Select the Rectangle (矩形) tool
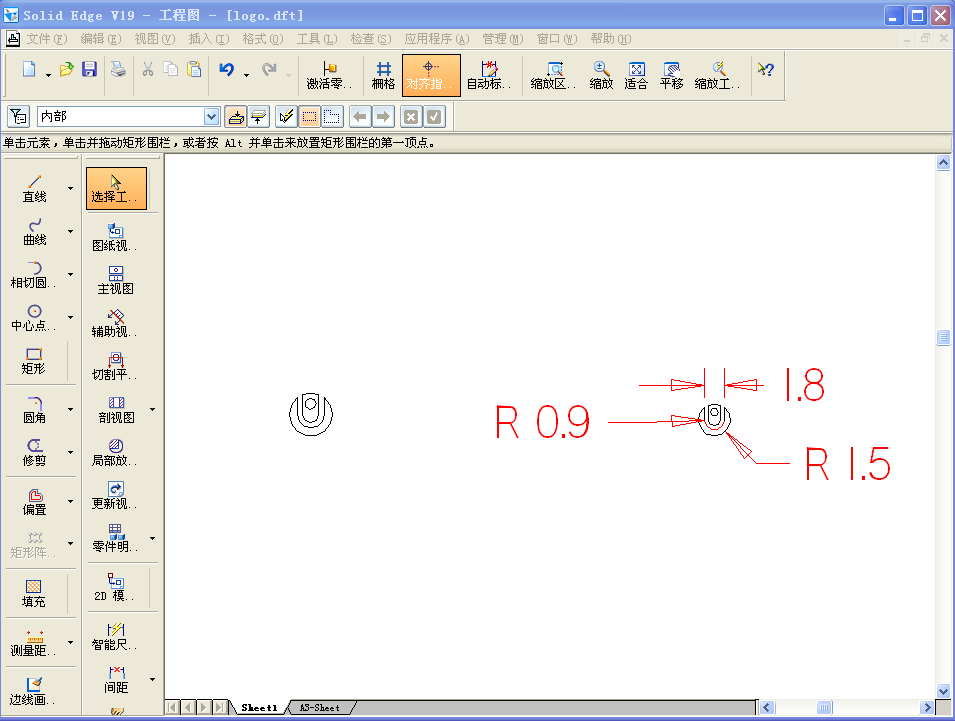 [x=33, y=360]
